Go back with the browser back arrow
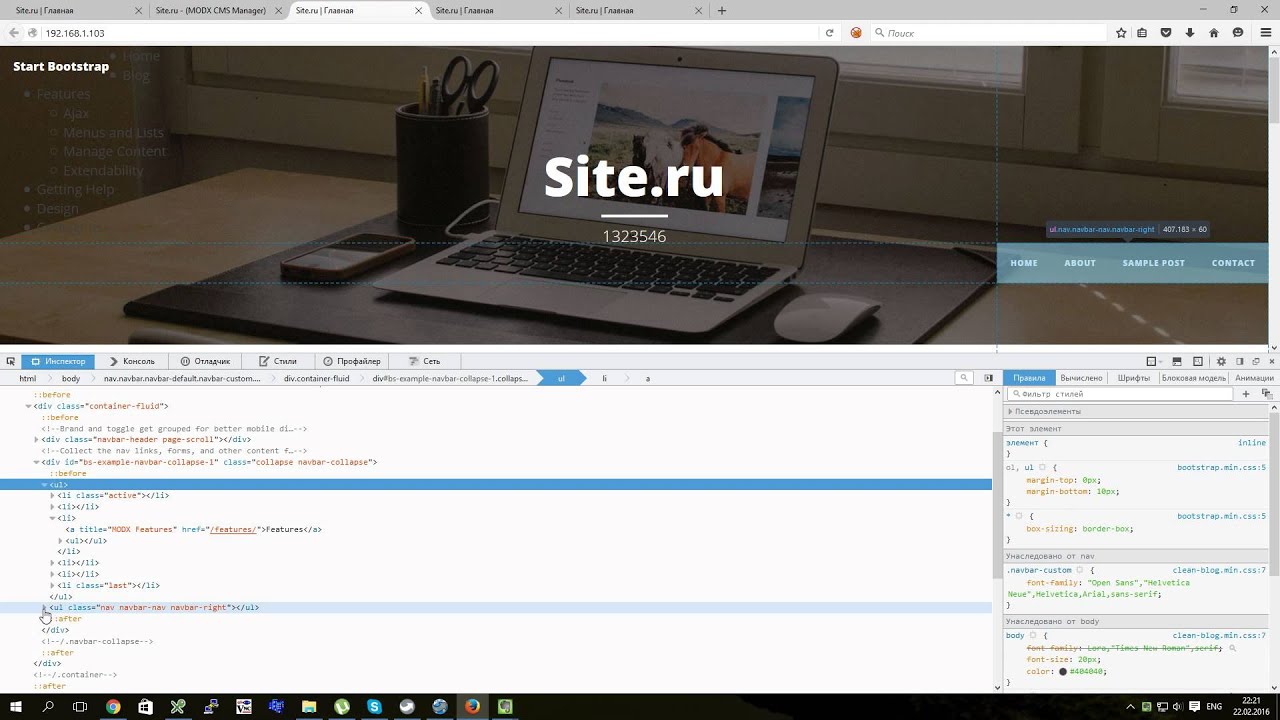 point(14,33)
